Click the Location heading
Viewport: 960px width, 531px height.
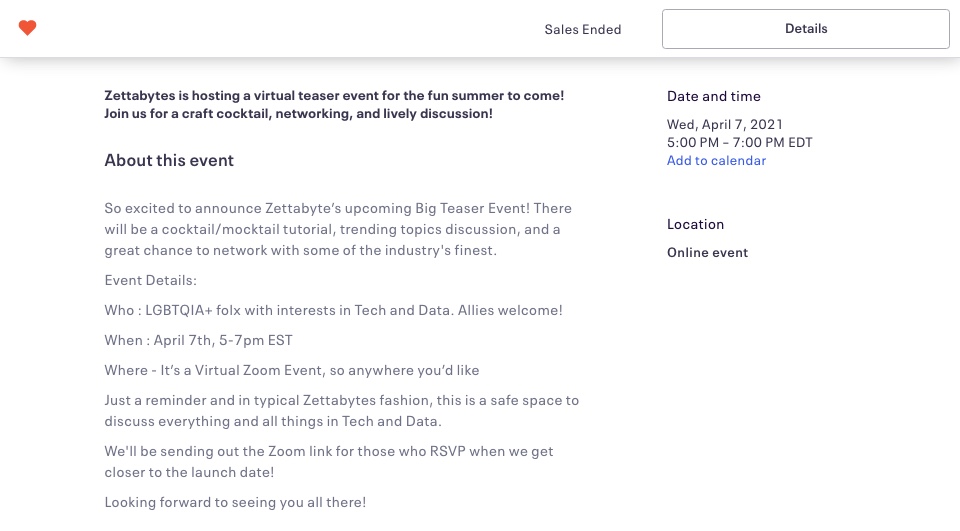(x=695, y=224)
